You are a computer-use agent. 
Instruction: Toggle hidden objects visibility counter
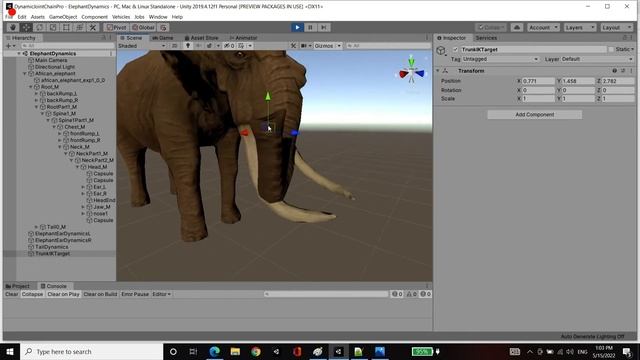pyautogui.click(x=229, y=46)
